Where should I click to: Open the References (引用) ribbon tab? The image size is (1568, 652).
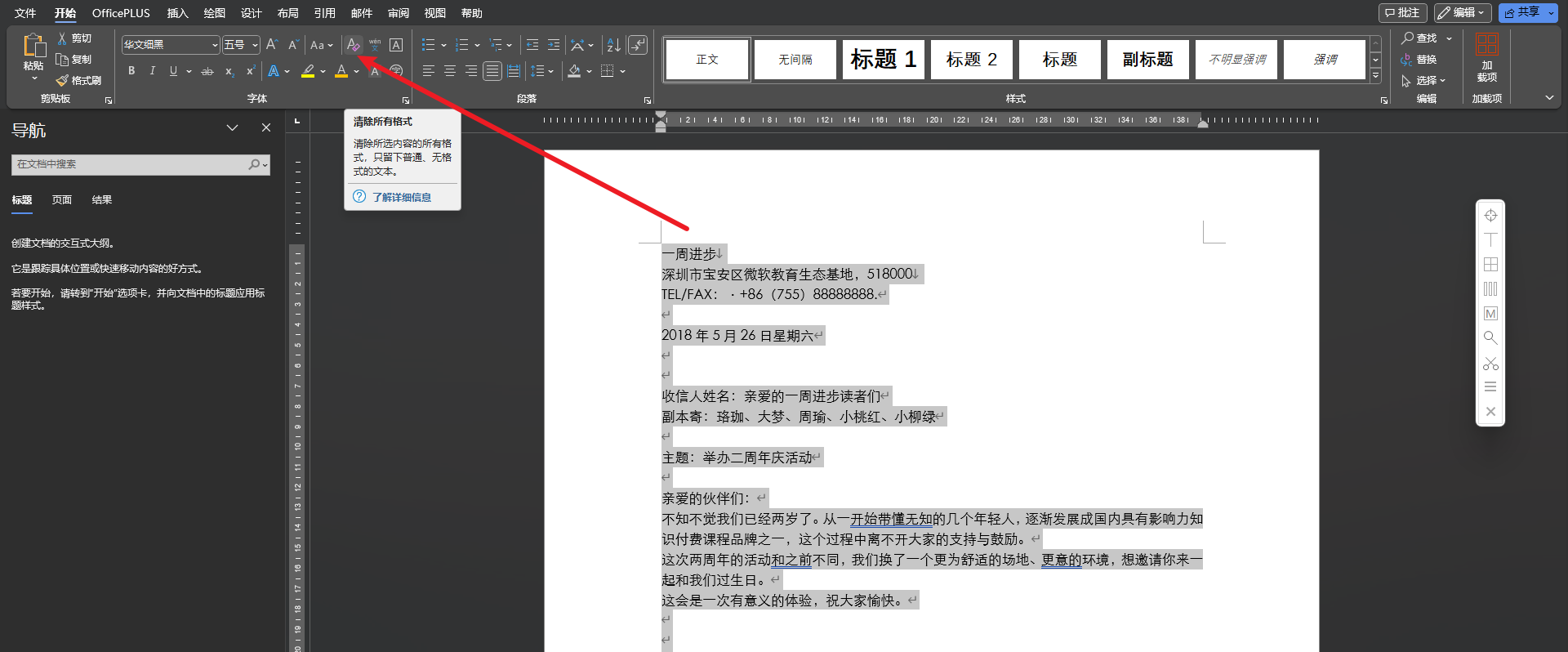tap(325, 13)
